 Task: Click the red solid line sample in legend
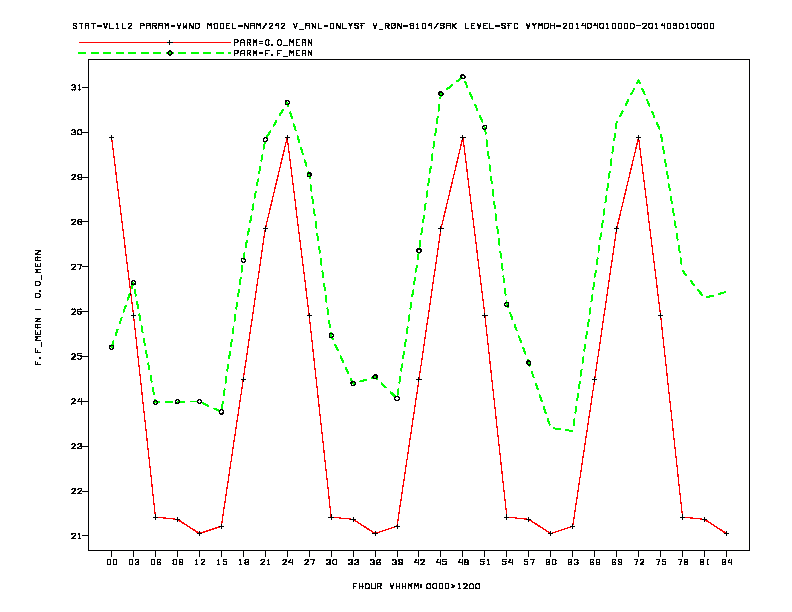(x=155, y=43)
